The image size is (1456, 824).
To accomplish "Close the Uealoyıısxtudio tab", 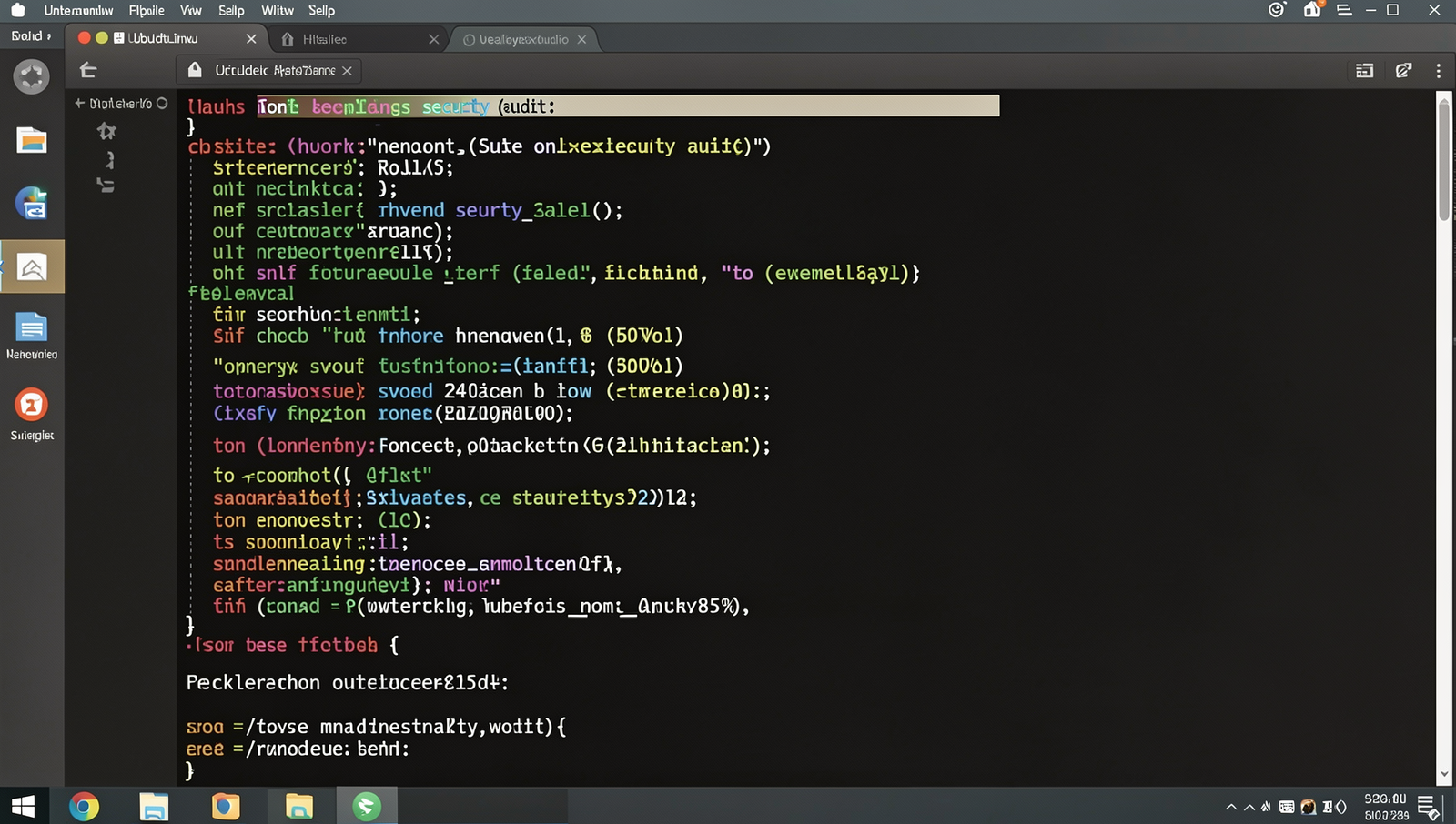I will pos(581,39).
